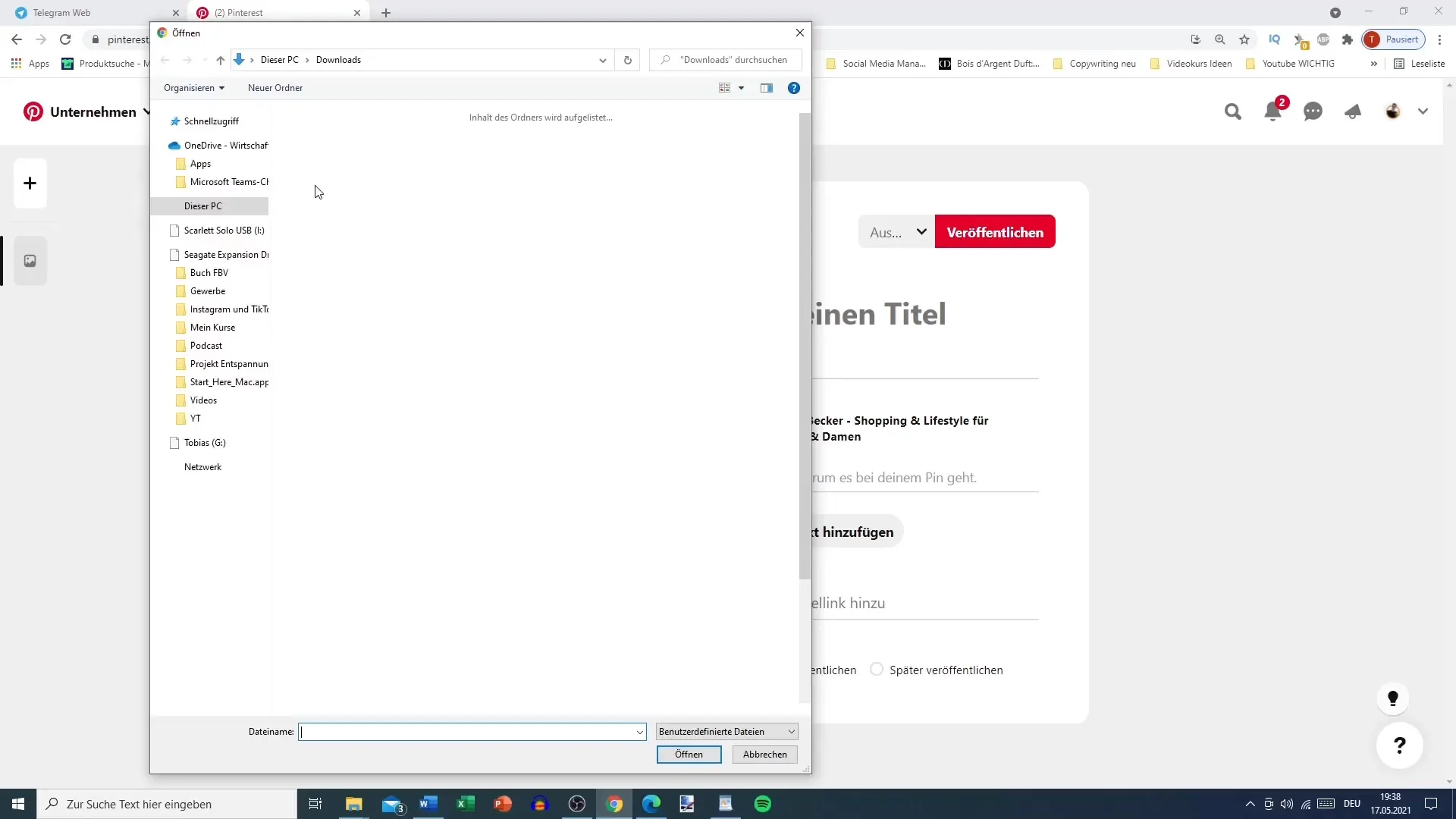
Task: Click the Pinterest search magnifier icon
Action: pyautogui.click(x=1233, y=112)
